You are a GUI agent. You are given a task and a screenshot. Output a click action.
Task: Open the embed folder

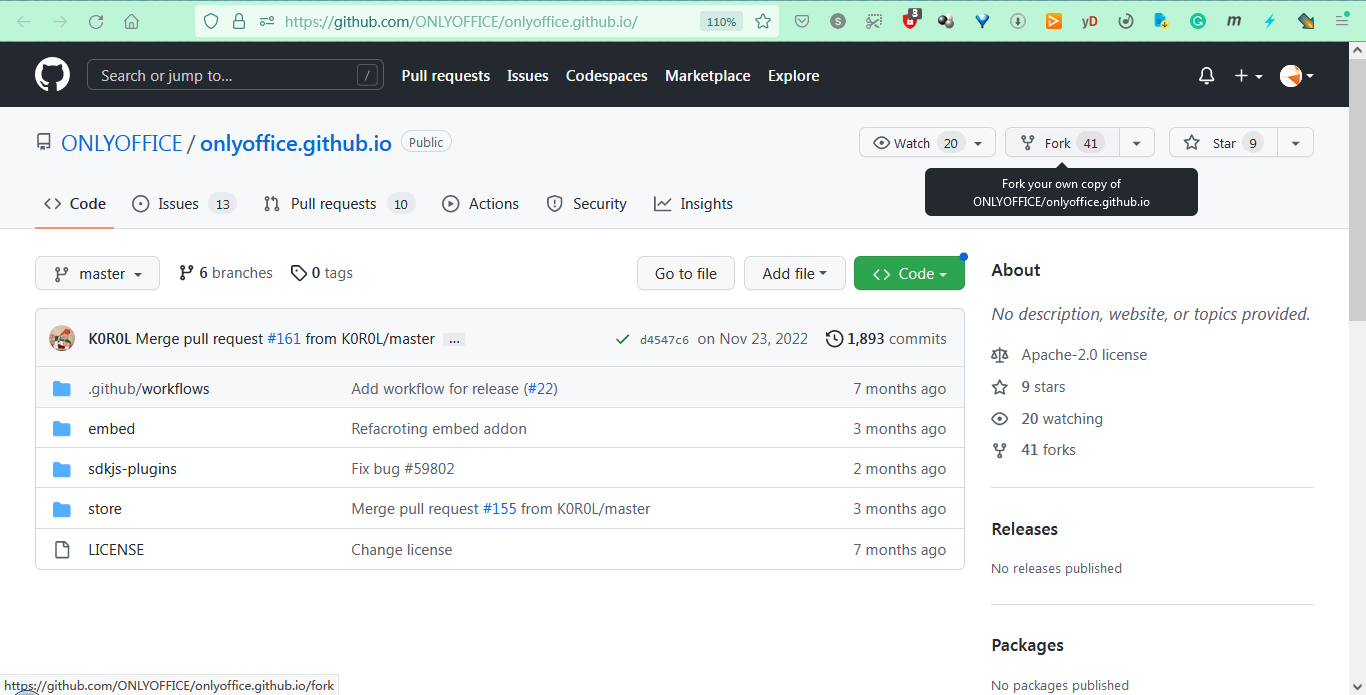[111, 429]
